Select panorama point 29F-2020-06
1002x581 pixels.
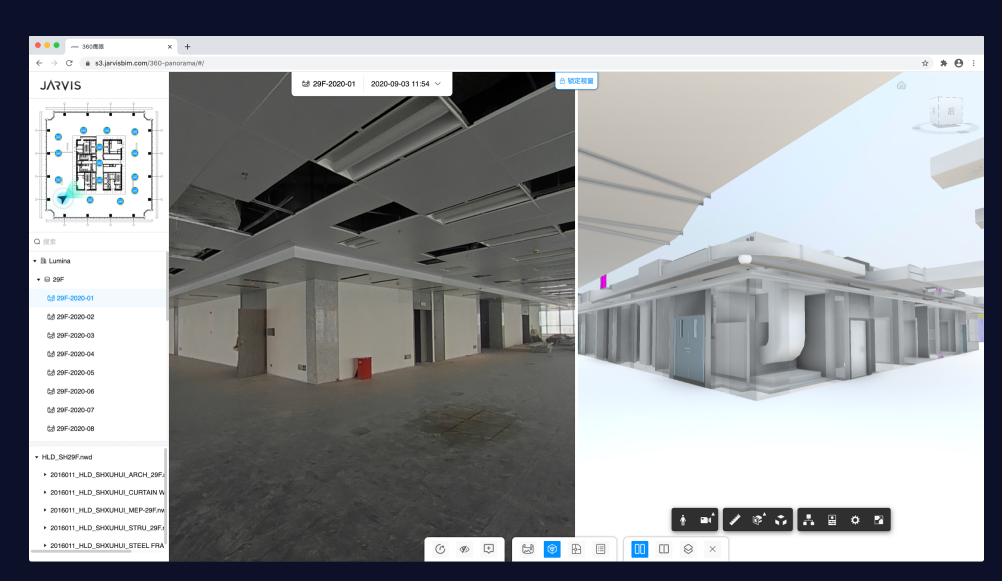tap(99, 391)
